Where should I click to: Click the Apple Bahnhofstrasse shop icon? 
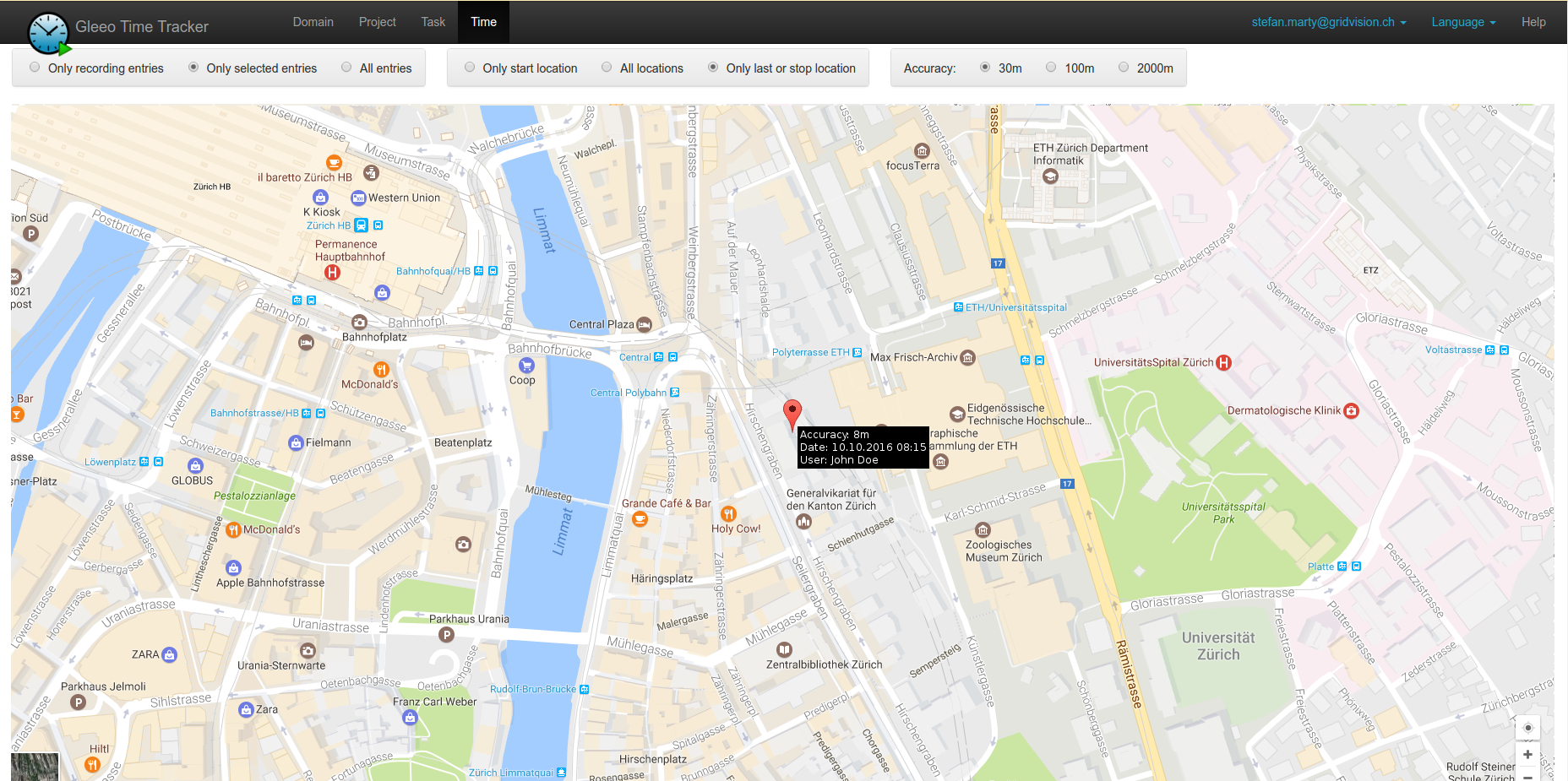[233, 568]
